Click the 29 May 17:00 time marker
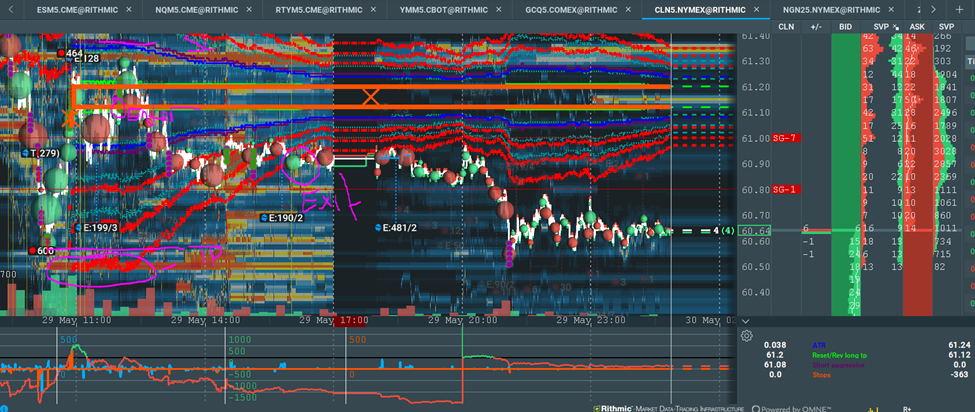975x412 pixels. click(333, 321)
